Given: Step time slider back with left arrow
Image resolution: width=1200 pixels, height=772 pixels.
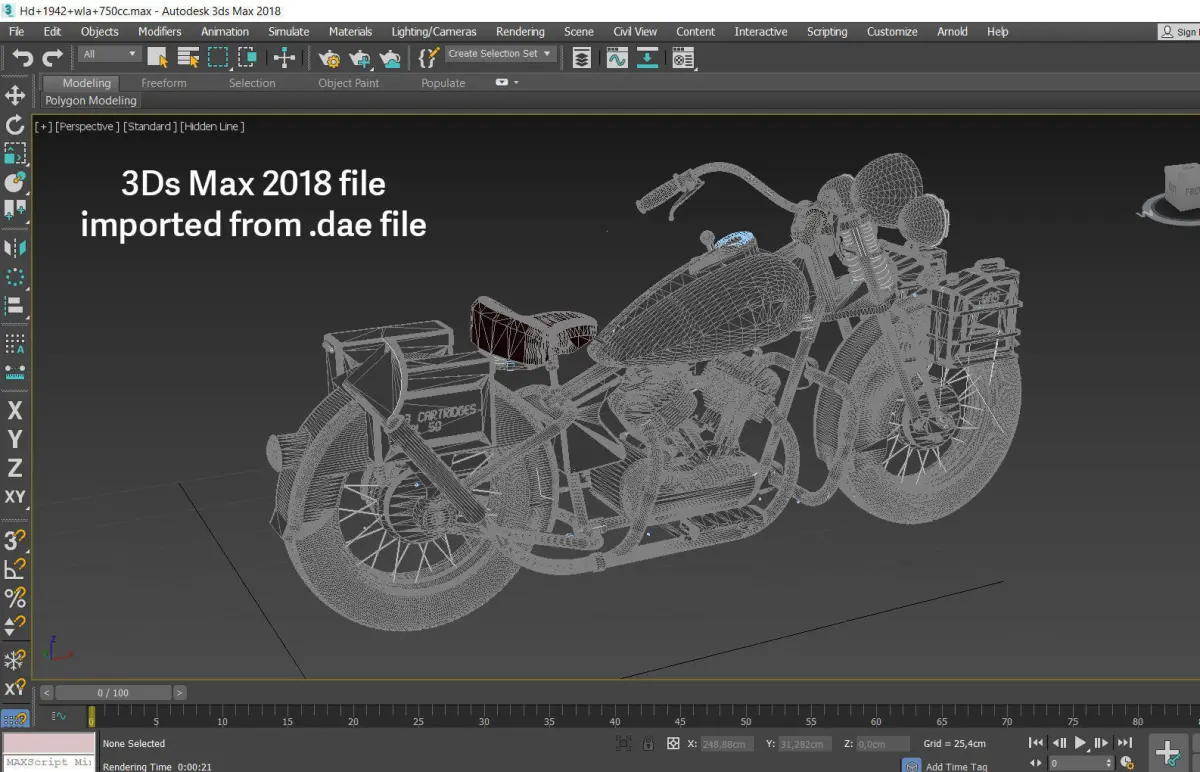Looking at the screenshot, I should (45, 692).
